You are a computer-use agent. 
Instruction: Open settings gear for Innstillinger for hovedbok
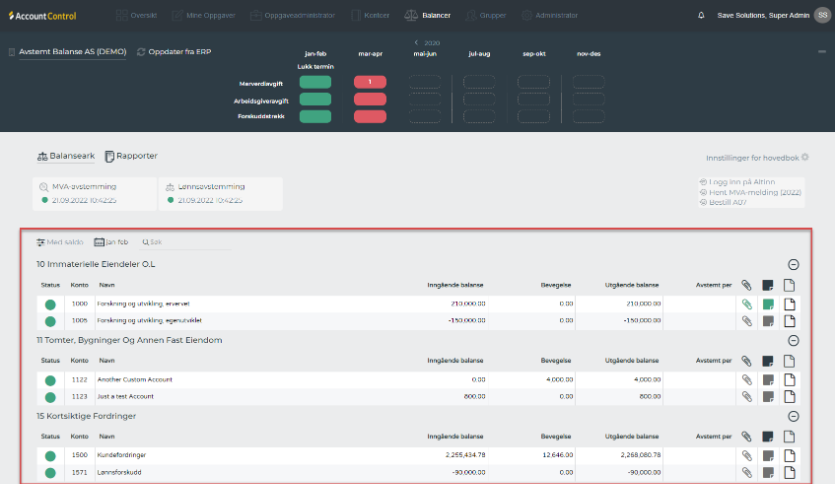click(805, 157)
